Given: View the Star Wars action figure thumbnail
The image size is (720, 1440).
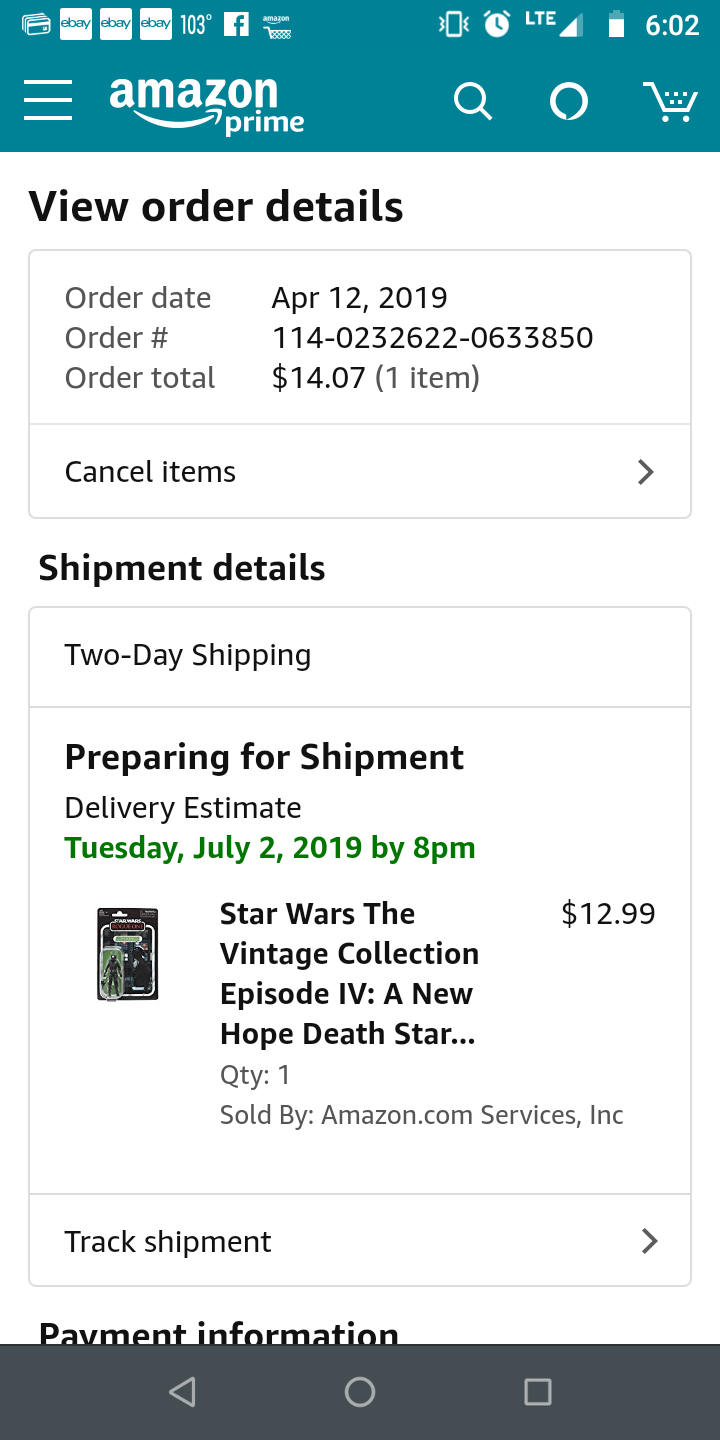Looking at the screenshot, I should 128,954.
